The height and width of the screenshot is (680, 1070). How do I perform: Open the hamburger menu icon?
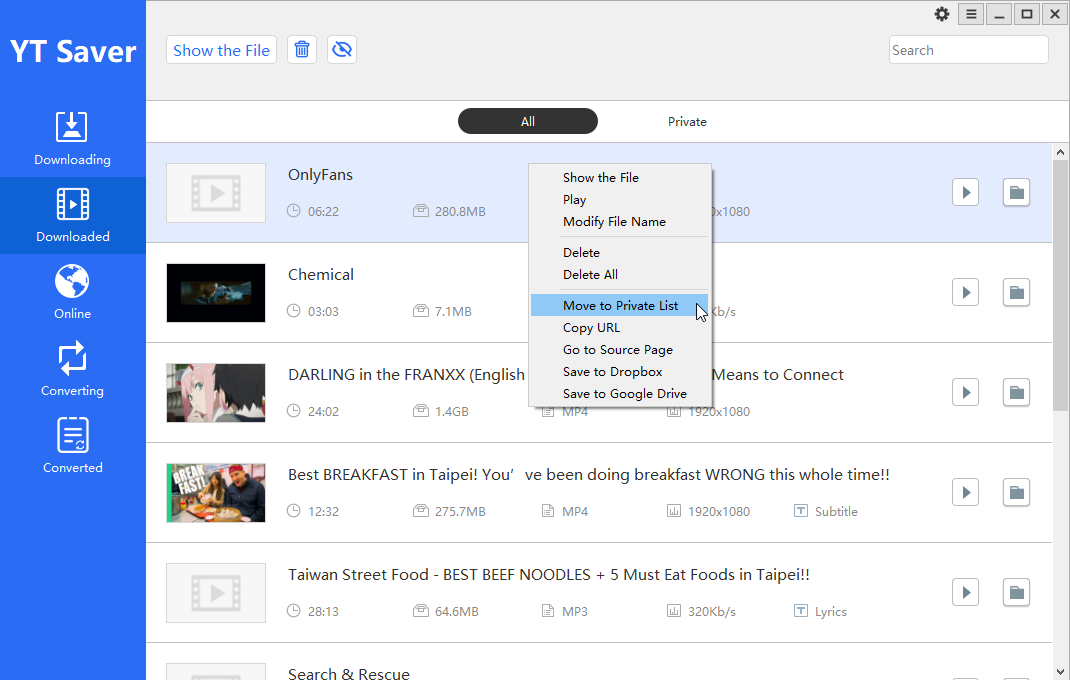click(971, 14)
